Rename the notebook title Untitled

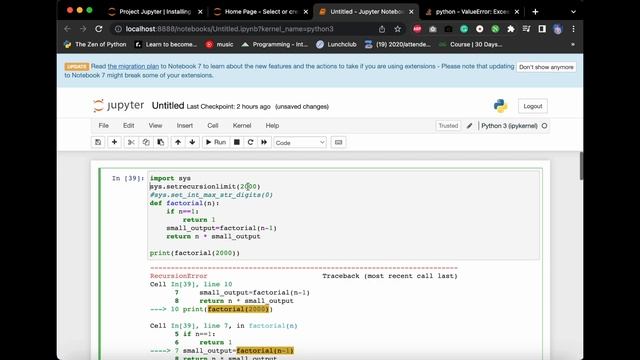click(x=168, y=106)
